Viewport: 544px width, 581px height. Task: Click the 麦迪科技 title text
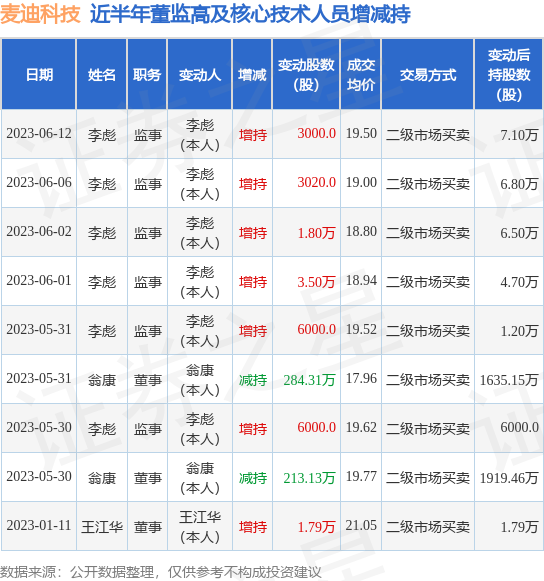coord(40,14)
